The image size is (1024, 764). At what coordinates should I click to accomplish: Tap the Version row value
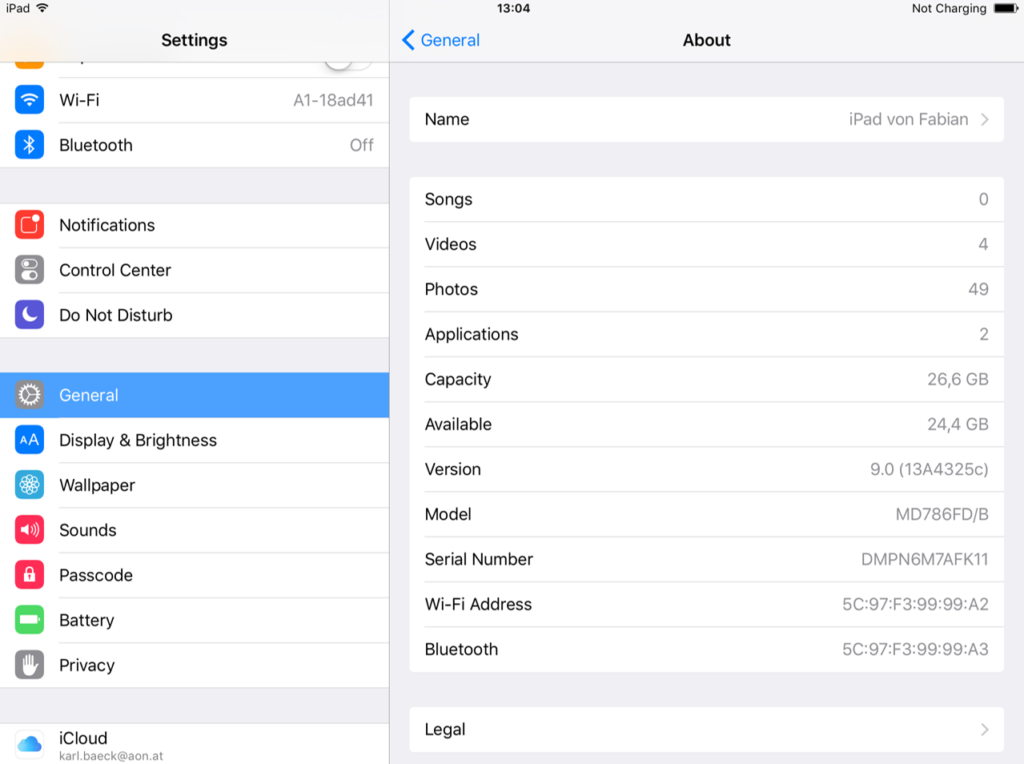(928, 469)
